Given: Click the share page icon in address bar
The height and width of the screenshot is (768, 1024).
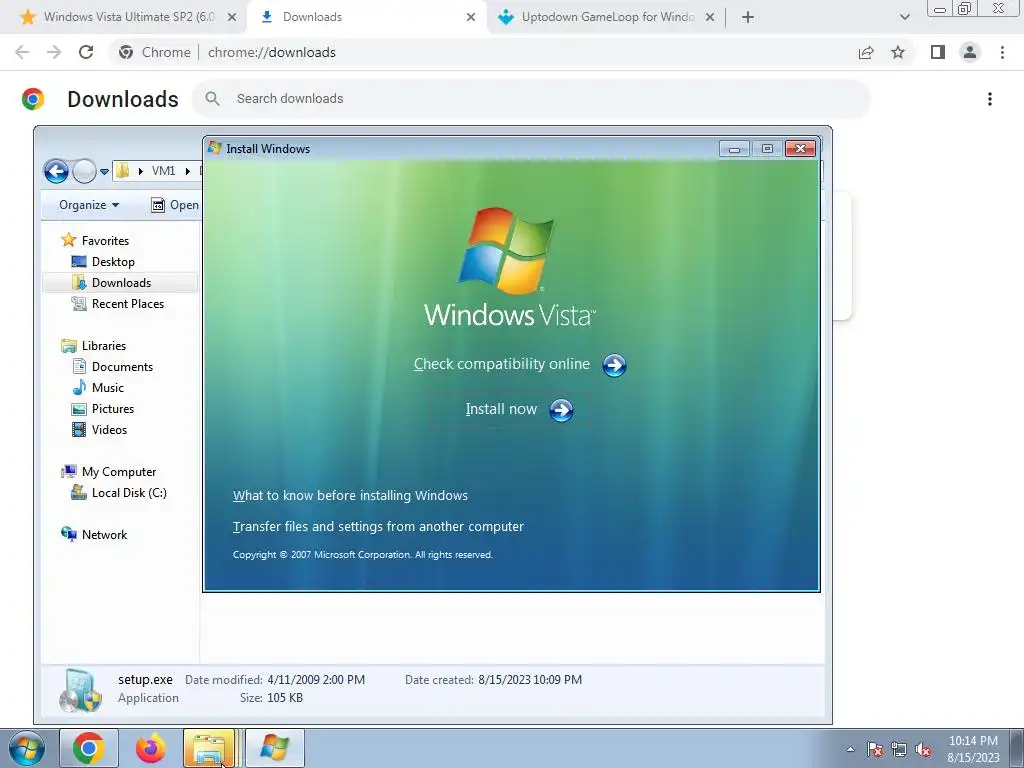Looking at the screenshot, I should tap(866, 52).
